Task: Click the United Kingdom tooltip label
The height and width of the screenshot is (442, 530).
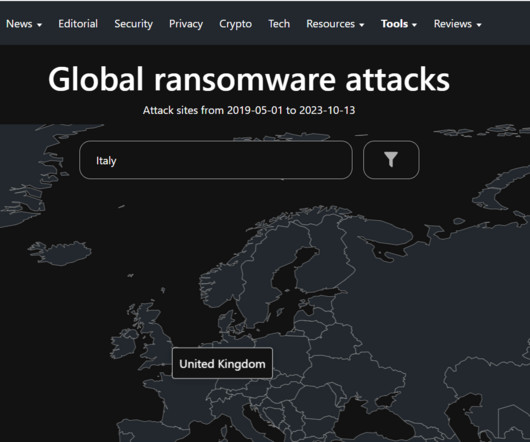Action: coord(222,363)
